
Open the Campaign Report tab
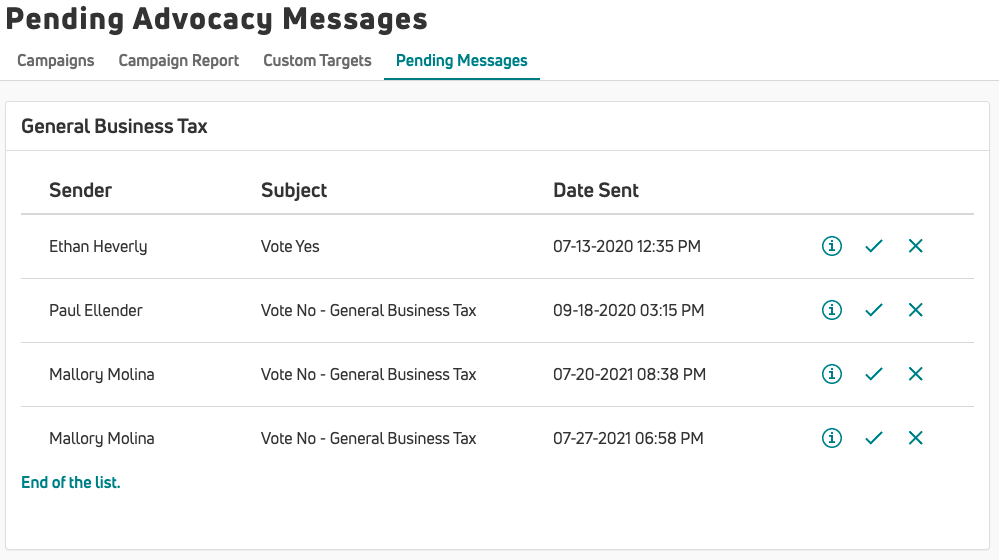(x=179, y=61)
